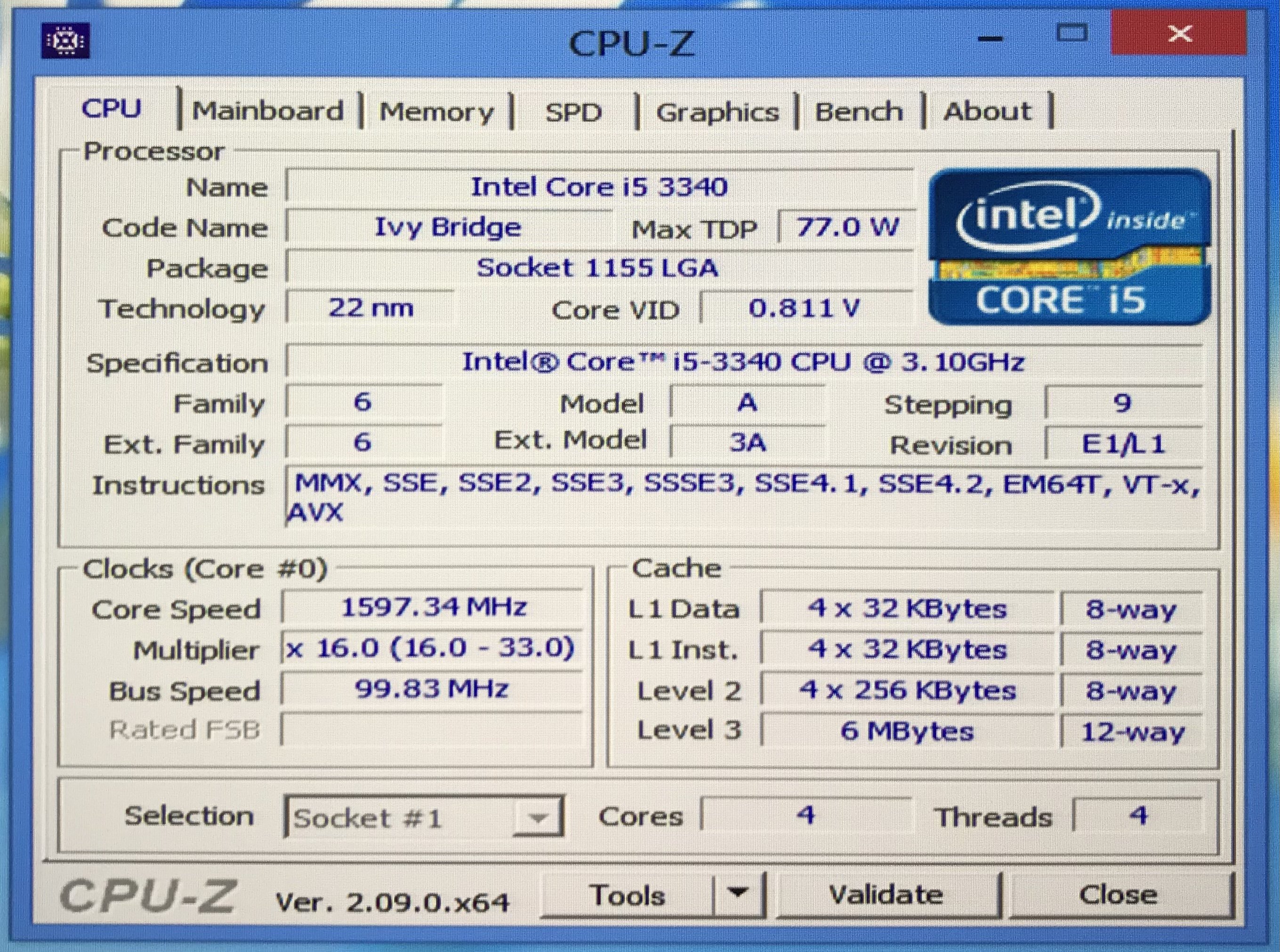Click the Specification text field
Viewport: 1280px width, 952px height.
[743, 362]
